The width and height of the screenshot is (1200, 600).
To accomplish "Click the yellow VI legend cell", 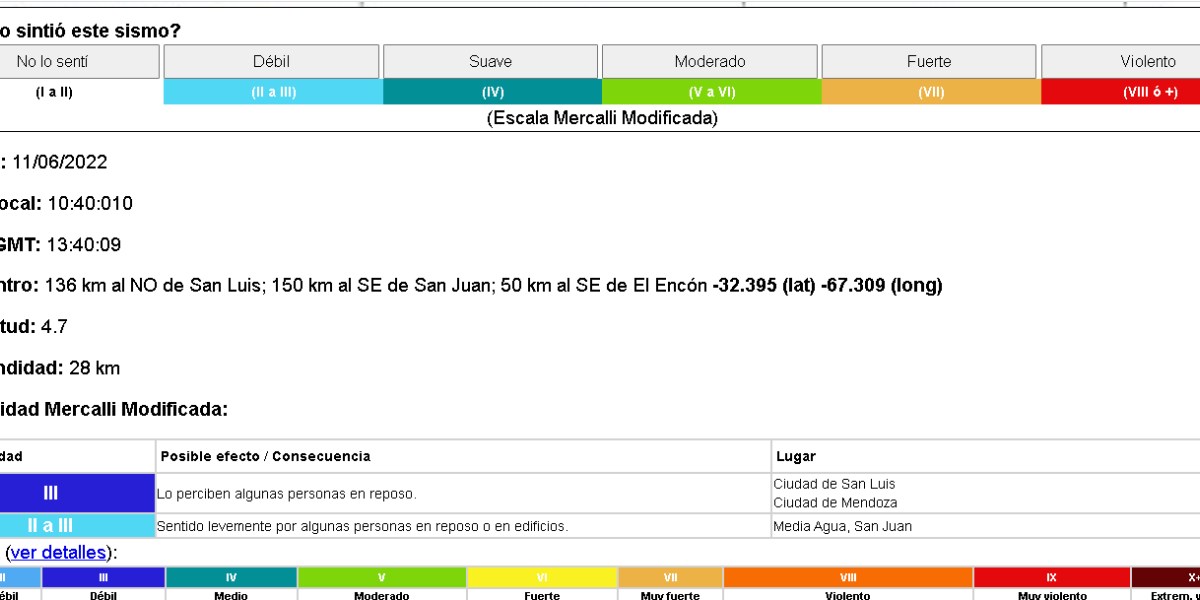I will [x=542, y=578].
